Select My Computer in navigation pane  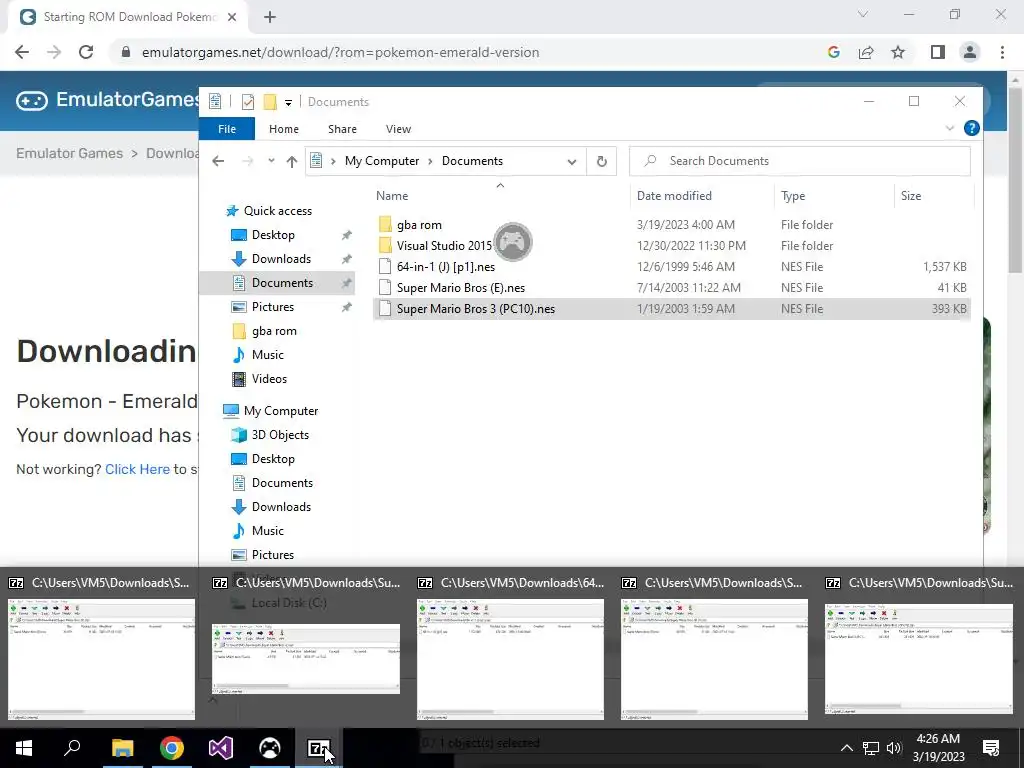281,411
